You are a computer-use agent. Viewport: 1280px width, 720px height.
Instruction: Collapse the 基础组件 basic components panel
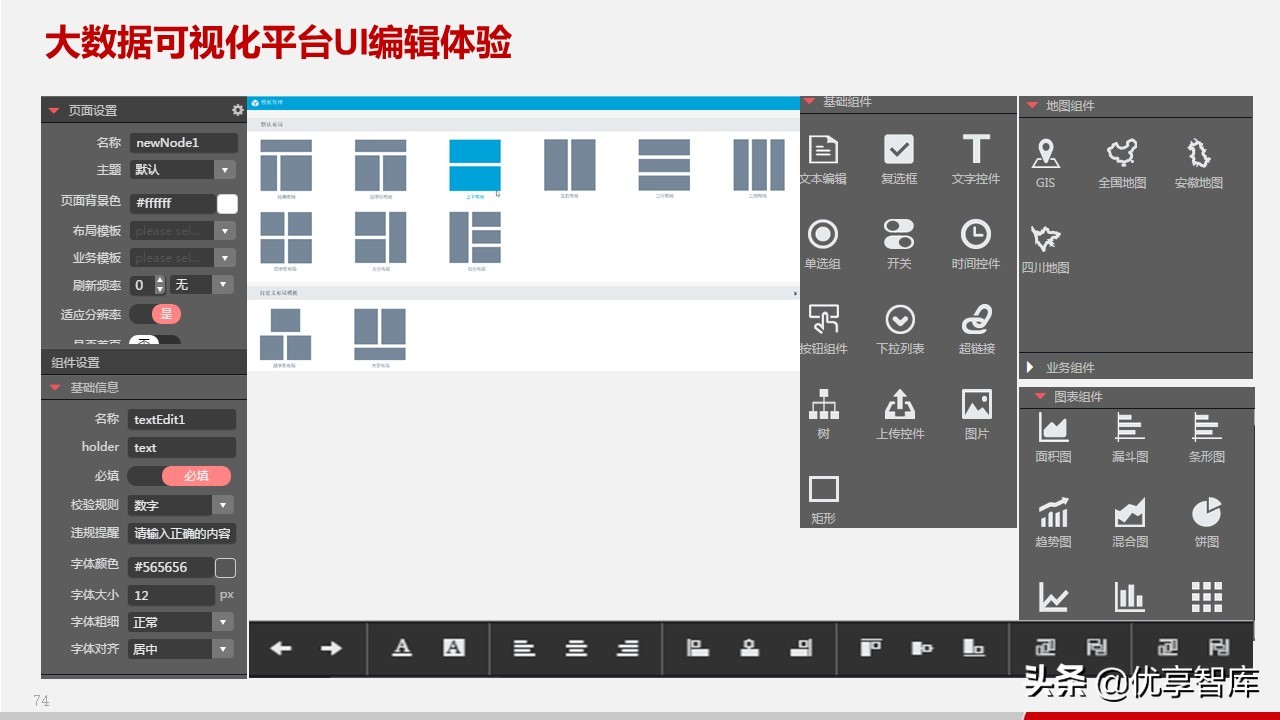pos(809,101)
